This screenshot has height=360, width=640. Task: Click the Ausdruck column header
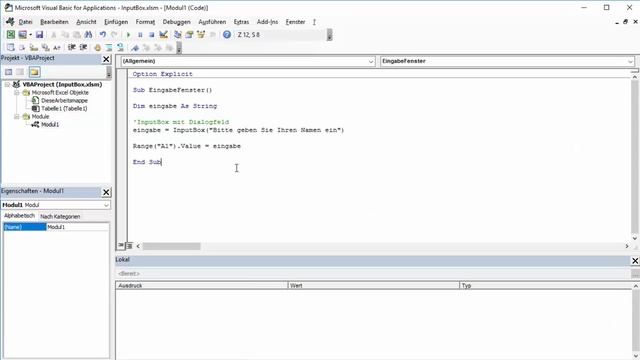coord(202,286)
